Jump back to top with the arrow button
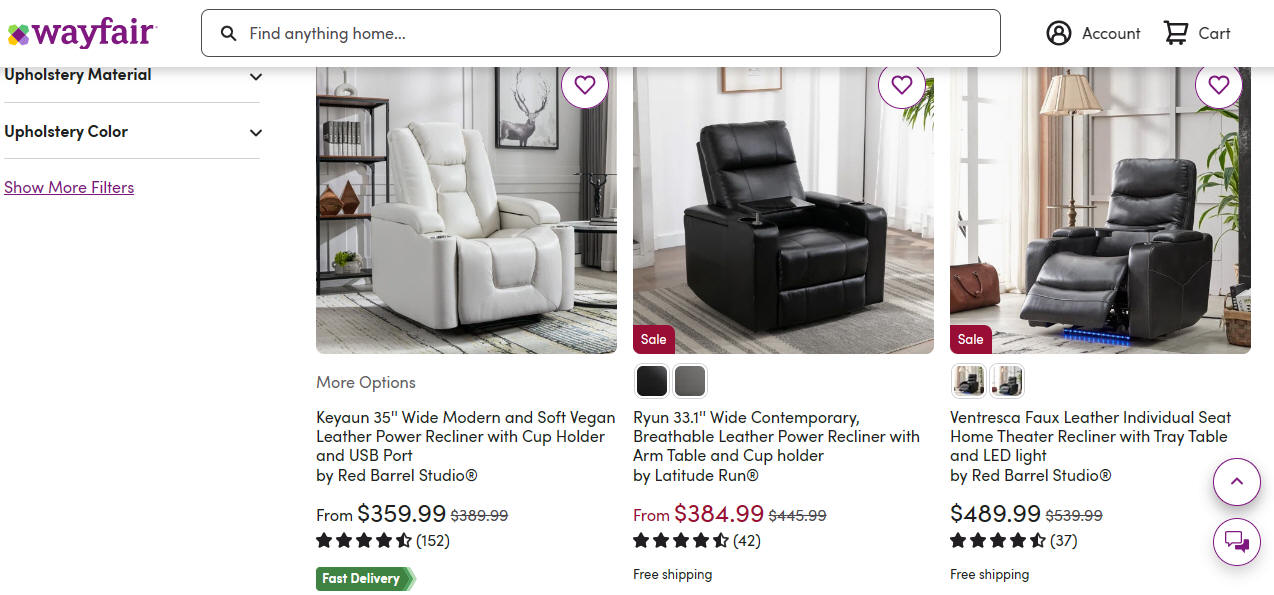 tap(1237, 482)
